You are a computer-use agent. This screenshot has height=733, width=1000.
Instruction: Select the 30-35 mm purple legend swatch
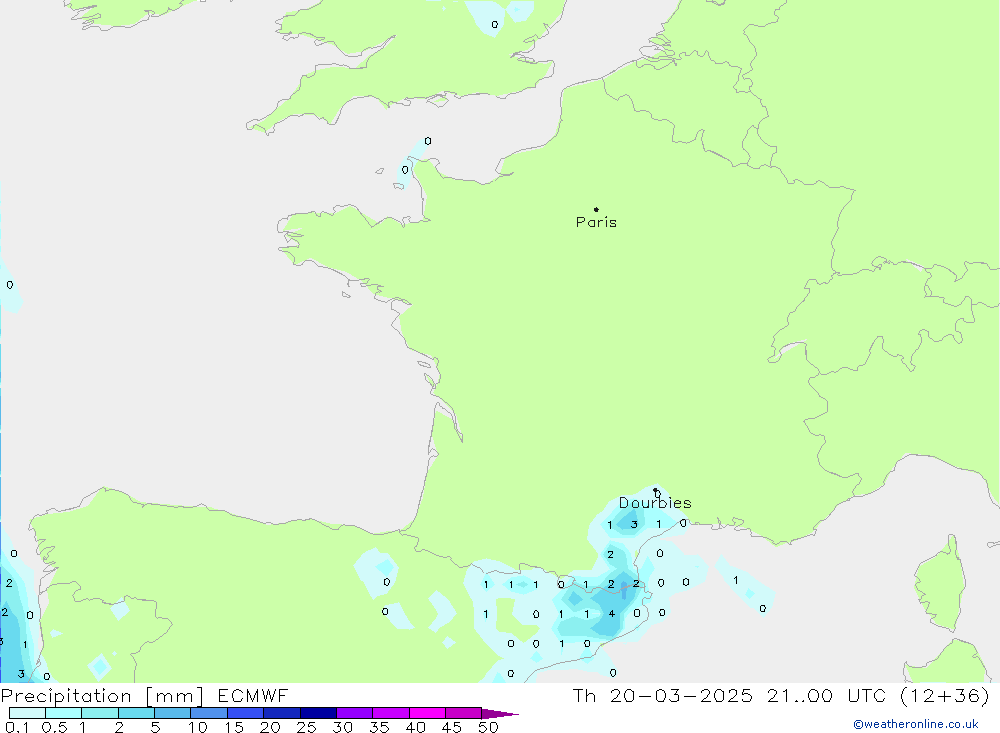(354, 713)
